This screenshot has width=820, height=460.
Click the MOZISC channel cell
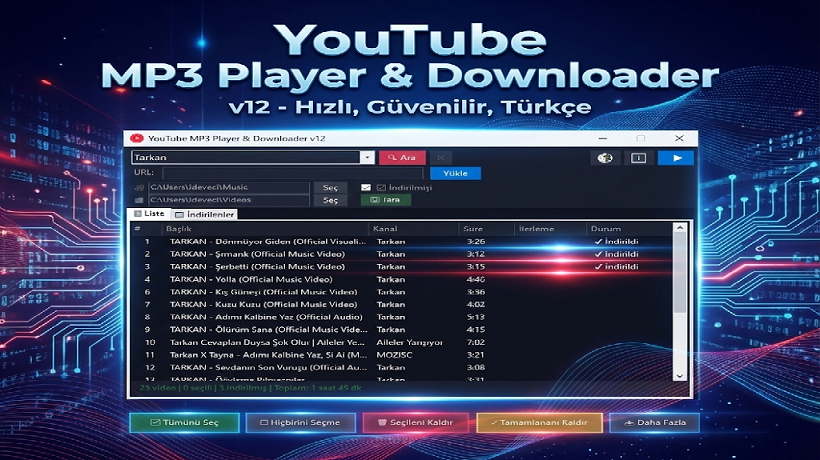[x=394, y=355]
